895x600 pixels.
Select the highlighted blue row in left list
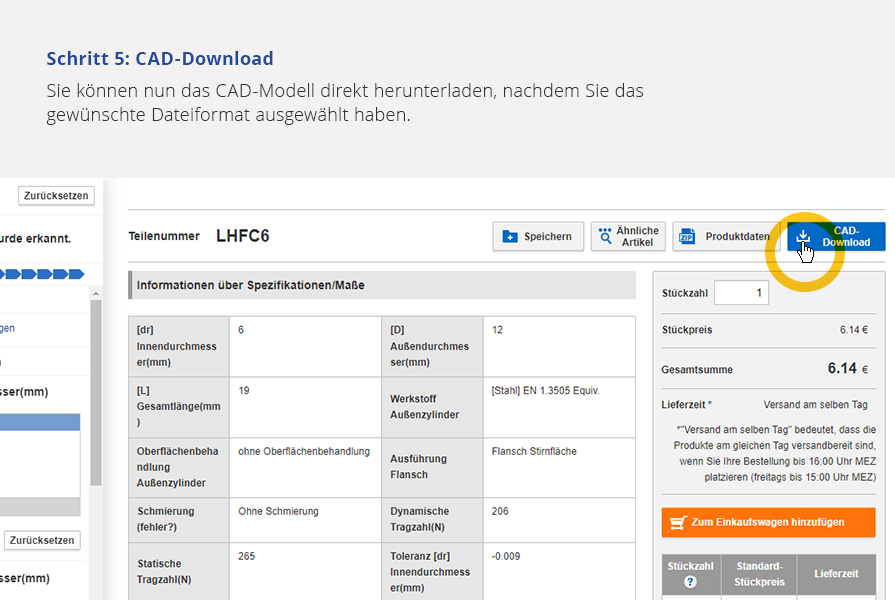(40, 423)
